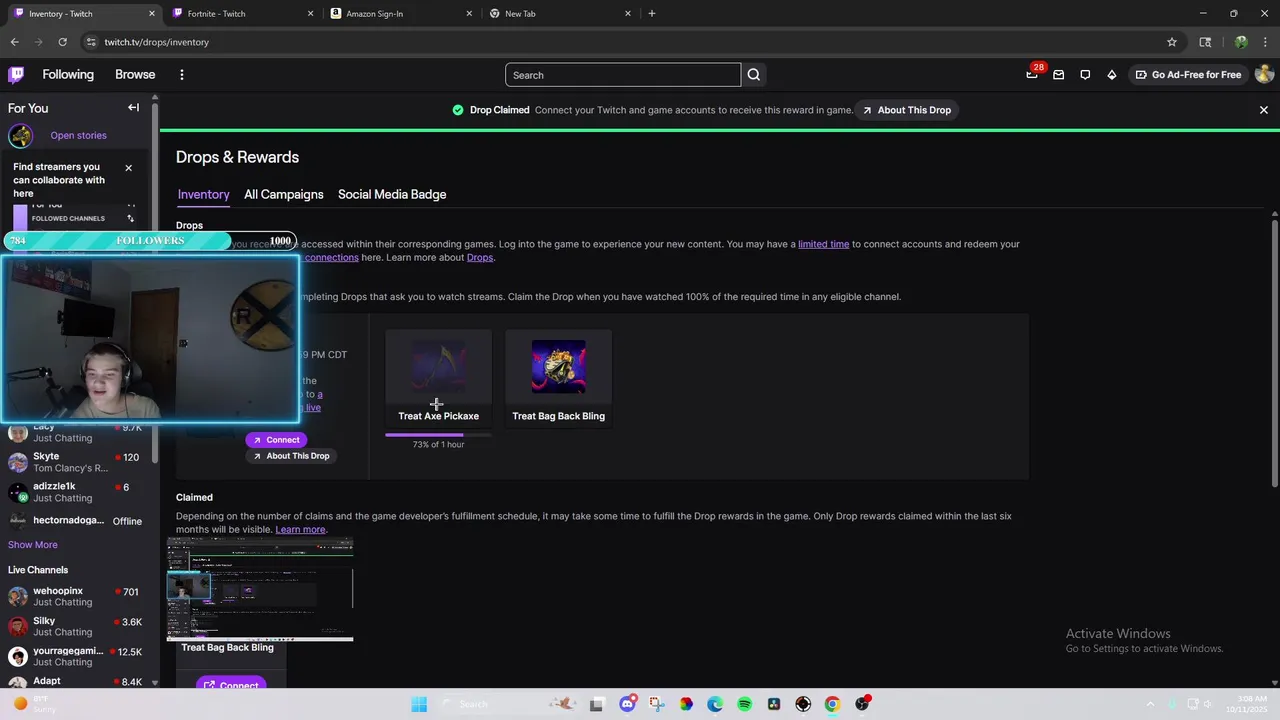Open yourragegaming live channel
The image size is (1280, 720).
[78, 656]
